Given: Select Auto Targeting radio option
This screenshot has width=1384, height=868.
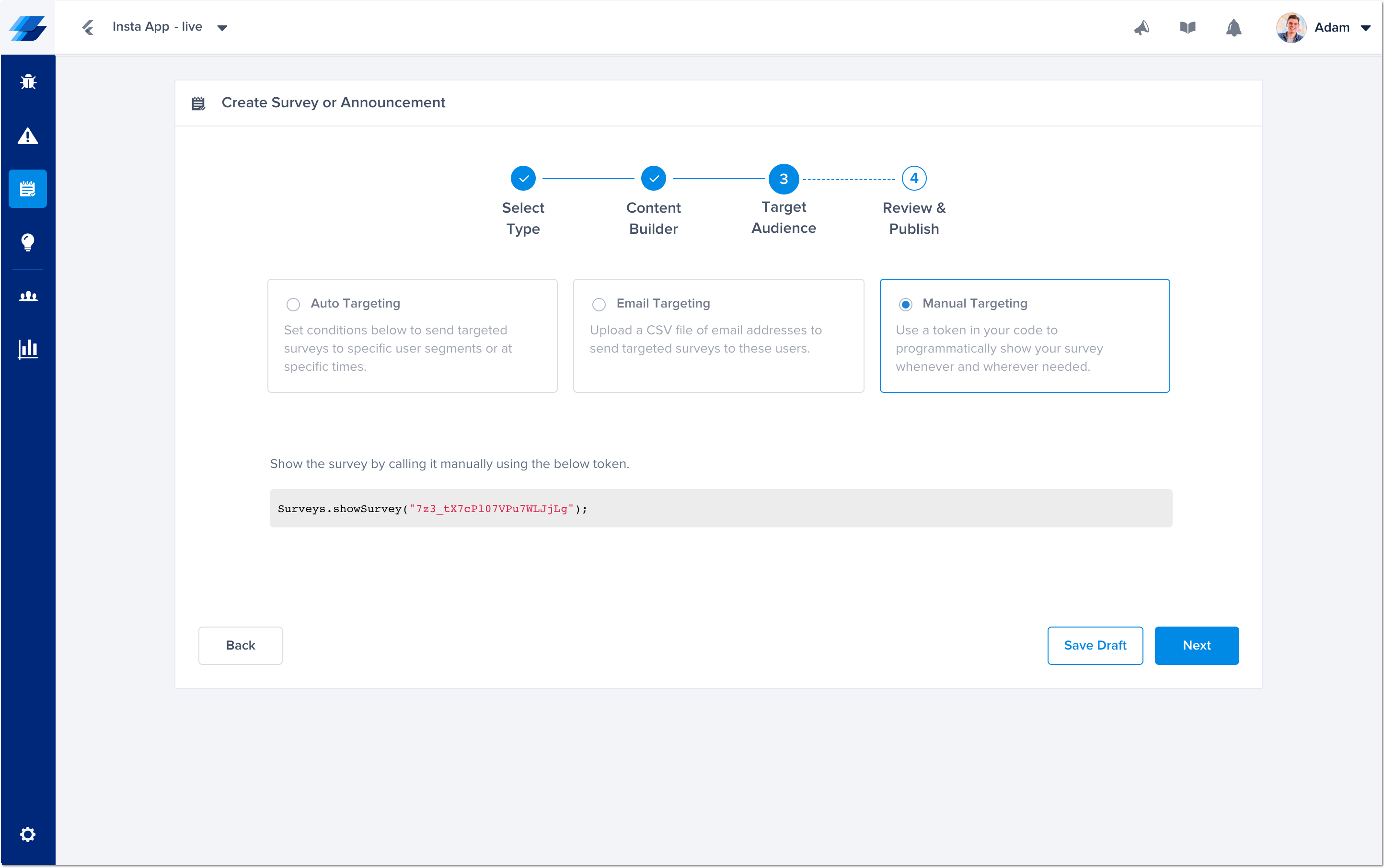Looking at the screenshot, I should 293,304.
